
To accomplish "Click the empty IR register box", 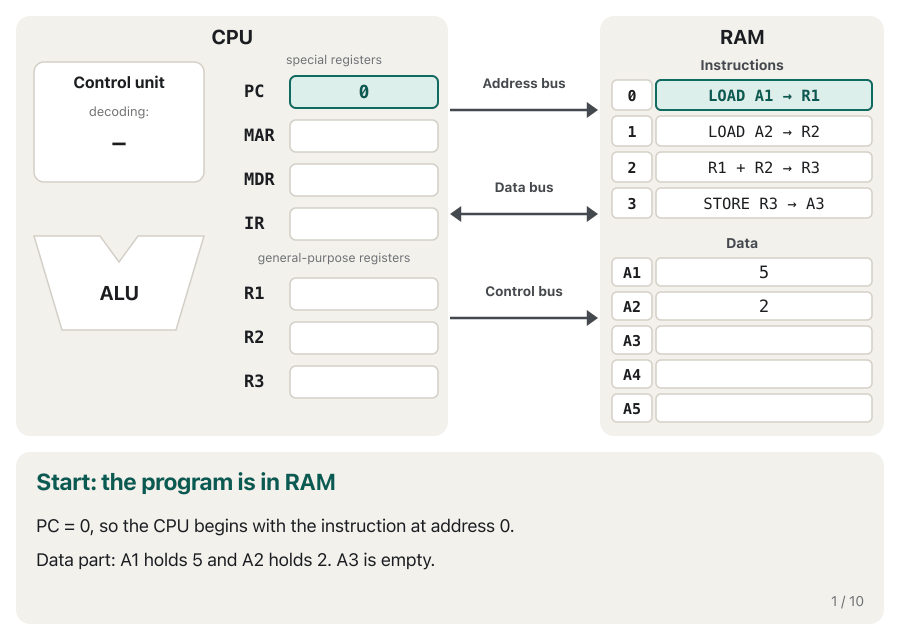I will 364,224.
